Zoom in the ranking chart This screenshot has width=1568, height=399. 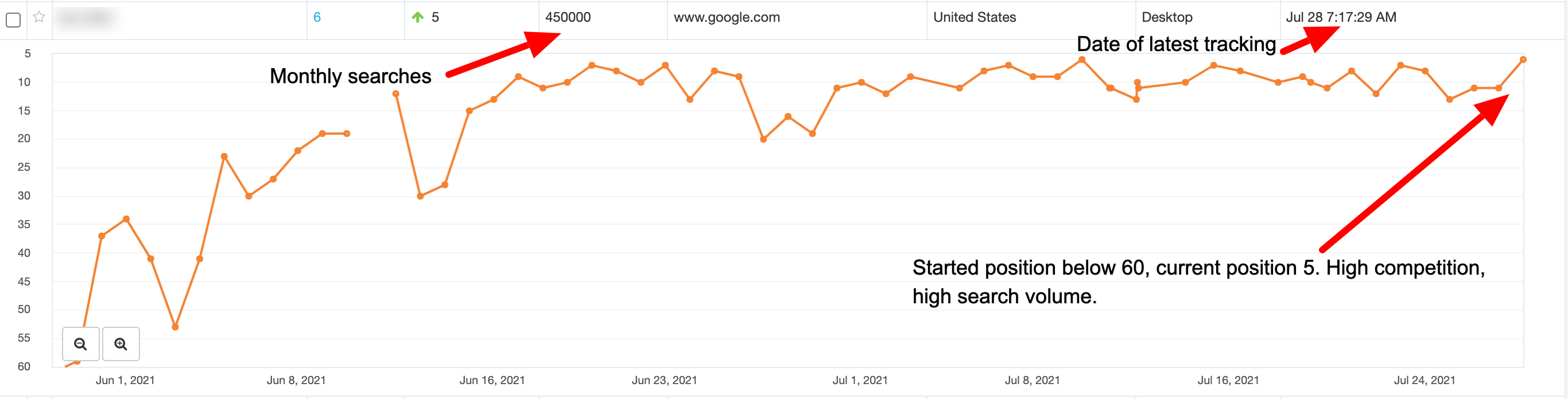pyautogui.click(x=121, y=343)
